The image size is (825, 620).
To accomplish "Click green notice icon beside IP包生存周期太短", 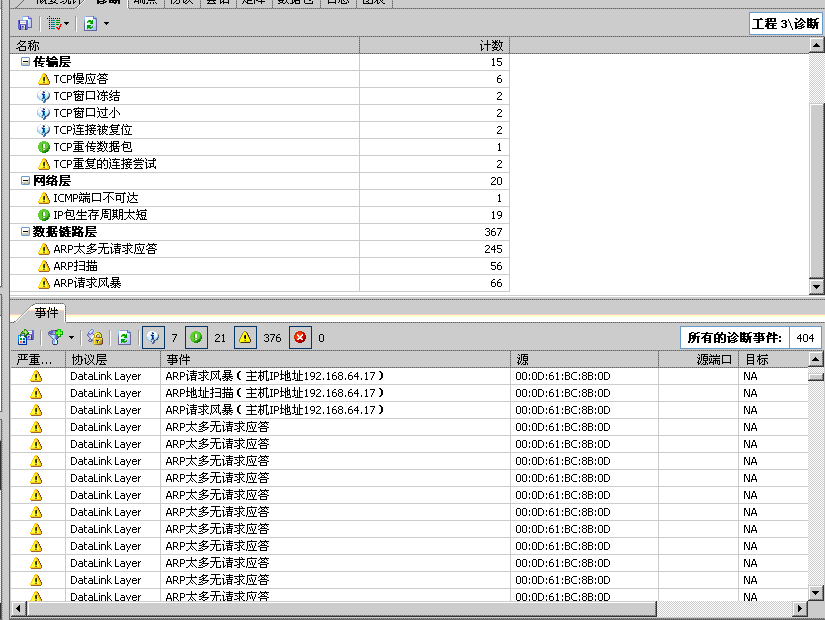I will click(x=44, y=215).
